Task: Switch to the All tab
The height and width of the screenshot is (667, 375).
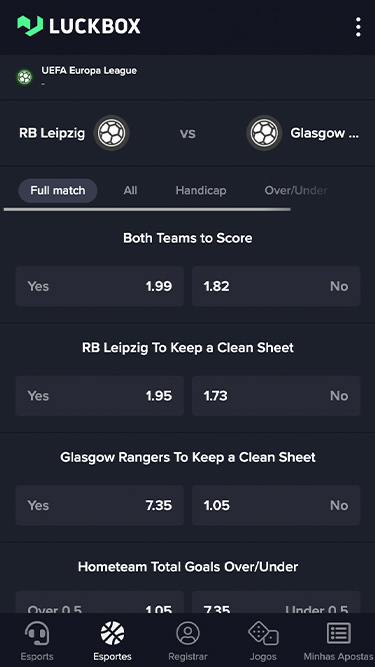Action: point(131,191)
